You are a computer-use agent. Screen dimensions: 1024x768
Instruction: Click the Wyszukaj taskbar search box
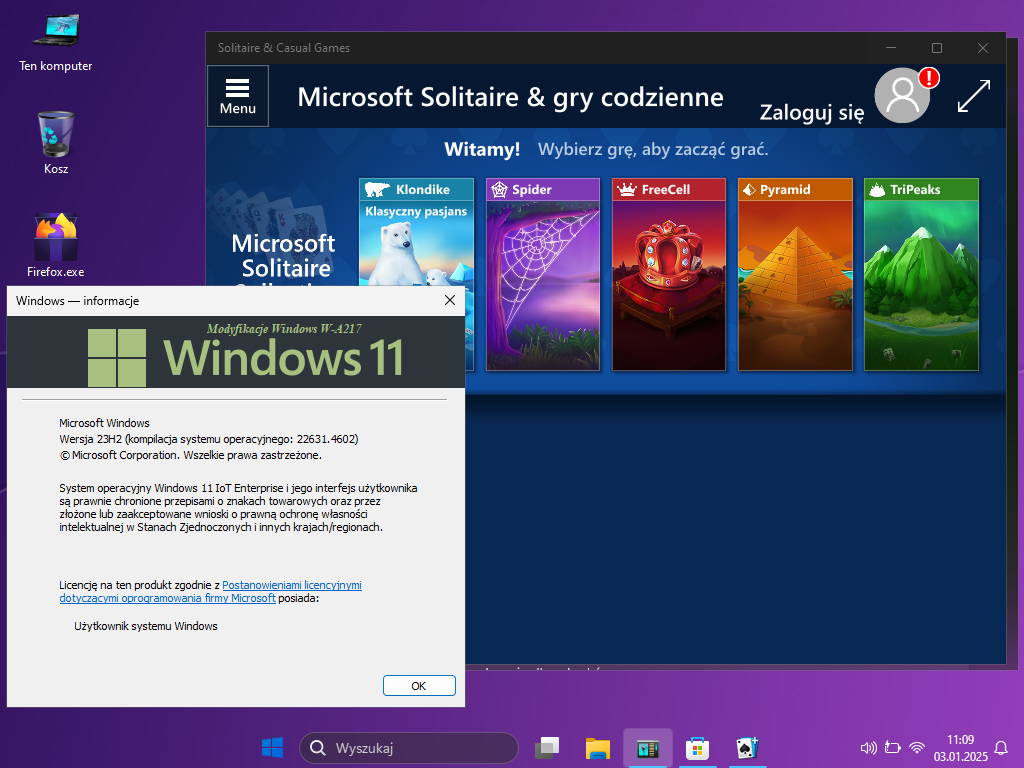[x=408, y=748]
